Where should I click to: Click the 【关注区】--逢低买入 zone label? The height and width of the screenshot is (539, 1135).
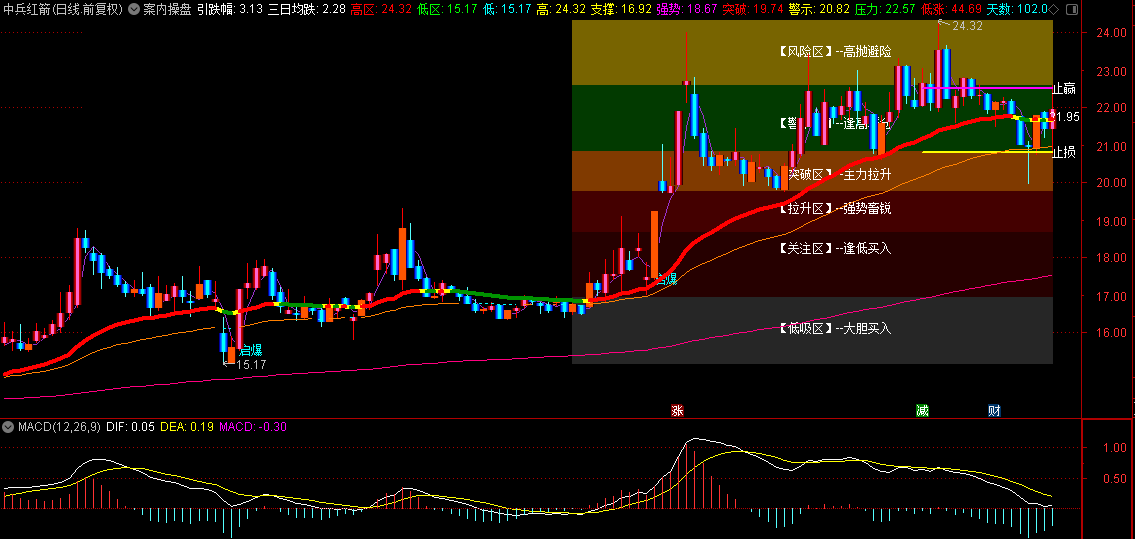[835, 248]
